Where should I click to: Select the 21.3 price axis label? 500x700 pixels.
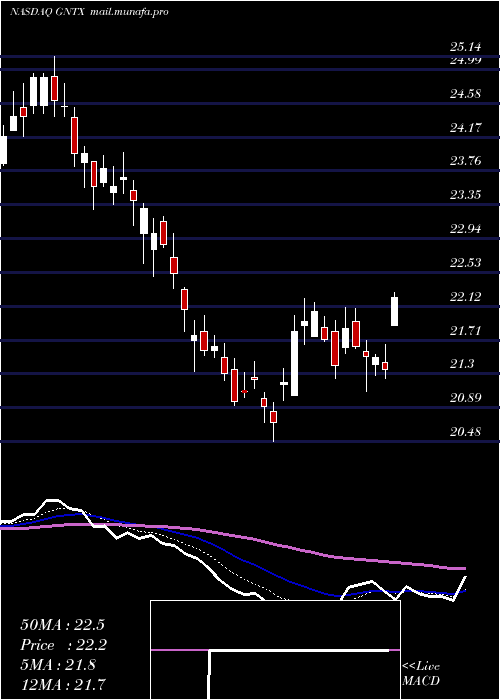pyautogui.click(x=462, y=364)
